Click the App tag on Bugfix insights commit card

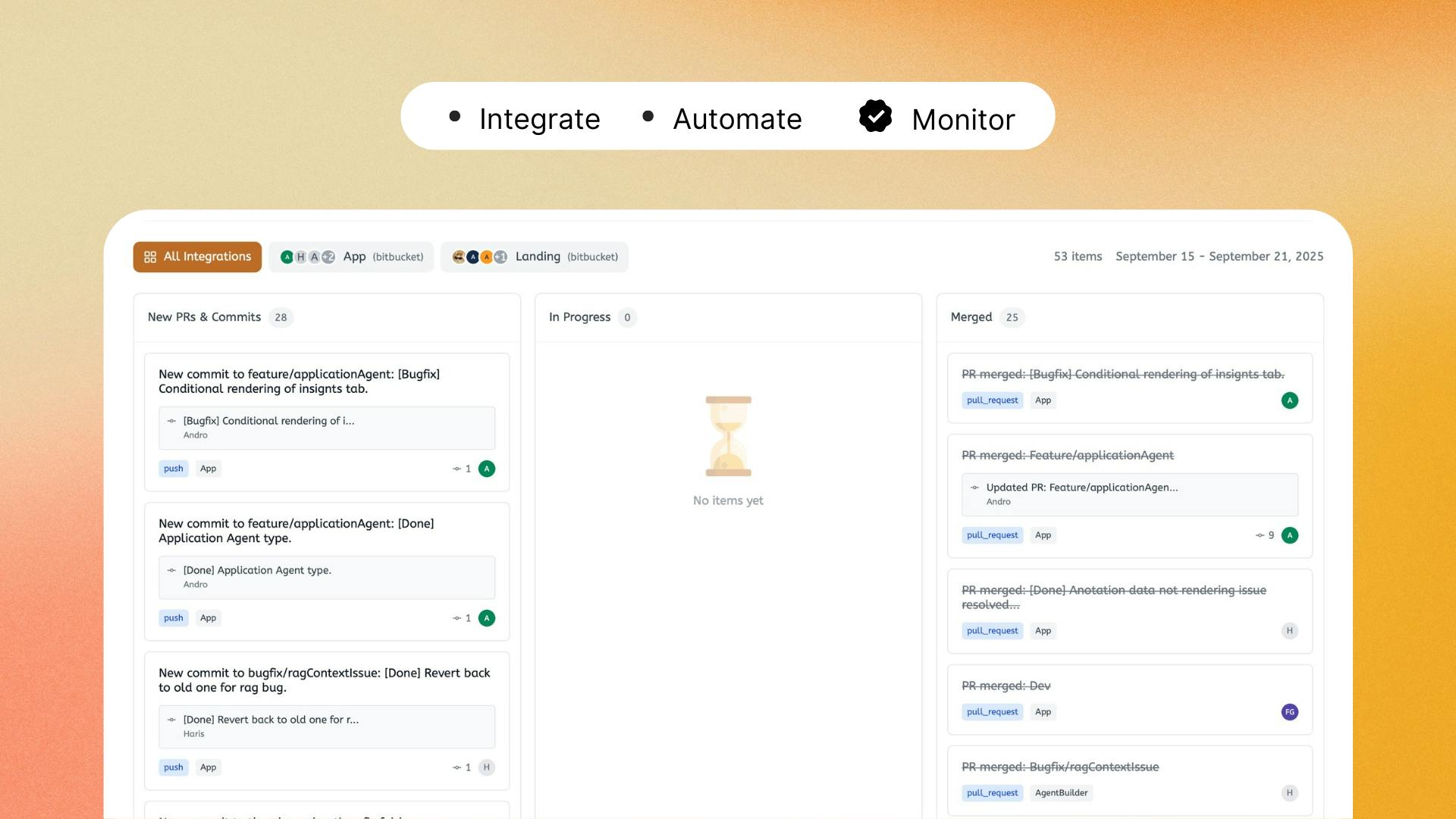click(x=209, y=469)
